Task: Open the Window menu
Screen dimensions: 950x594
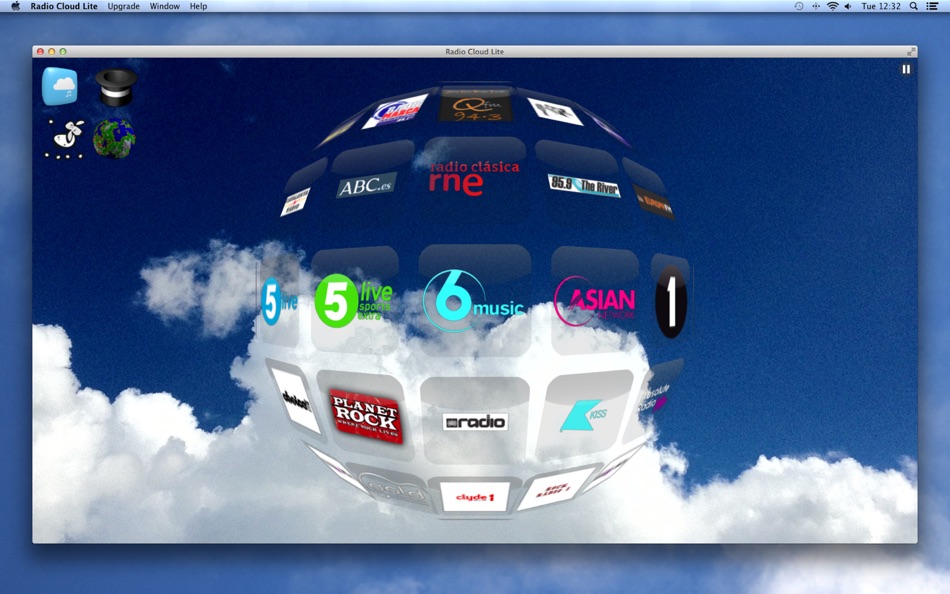Action: [165, 6]
